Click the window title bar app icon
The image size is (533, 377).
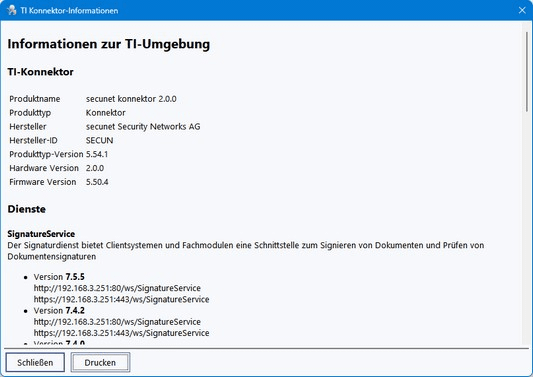point(12,10)
